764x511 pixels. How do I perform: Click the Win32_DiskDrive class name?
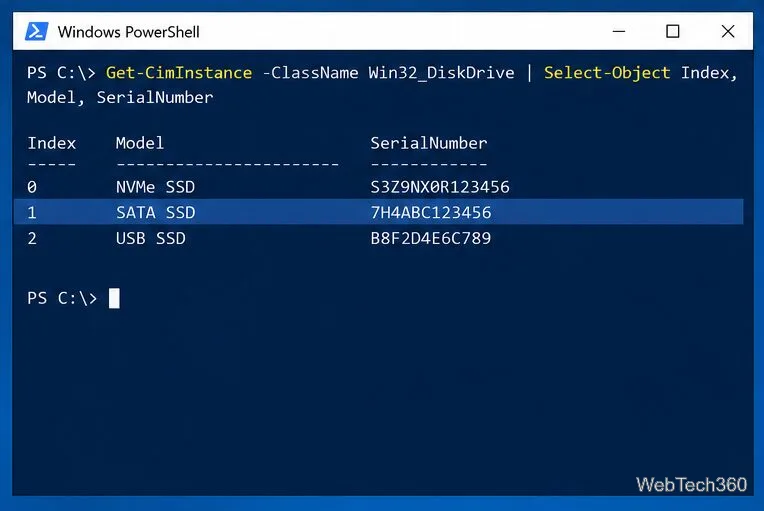(441, 73)
